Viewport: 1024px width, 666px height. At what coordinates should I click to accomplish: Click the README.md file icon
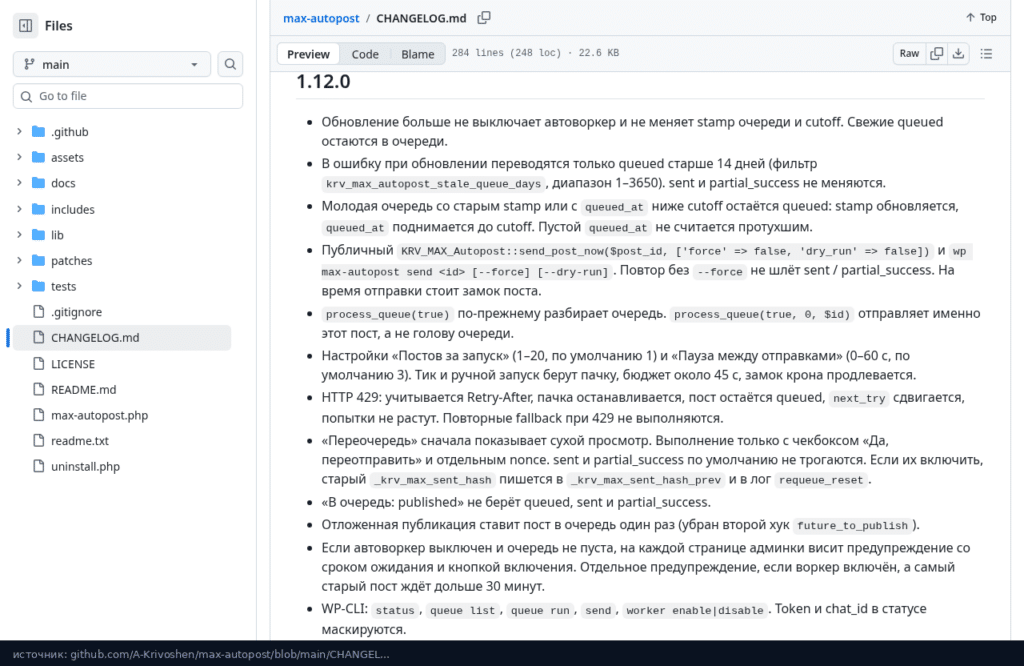[39, 388]
